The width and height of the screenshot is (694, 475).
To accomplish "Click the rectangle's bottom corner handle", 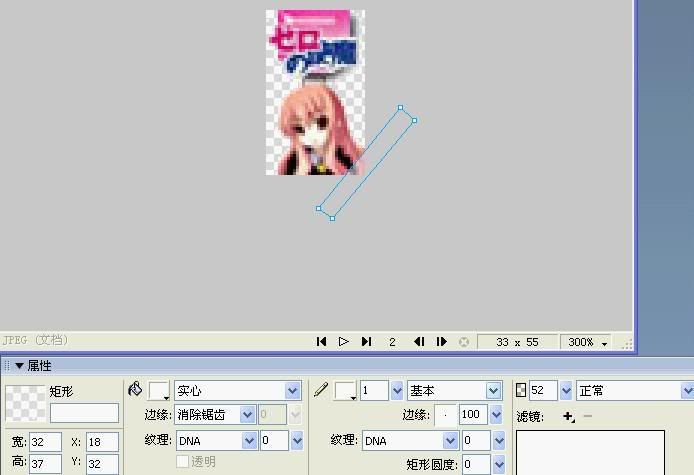I will (332, 218).
